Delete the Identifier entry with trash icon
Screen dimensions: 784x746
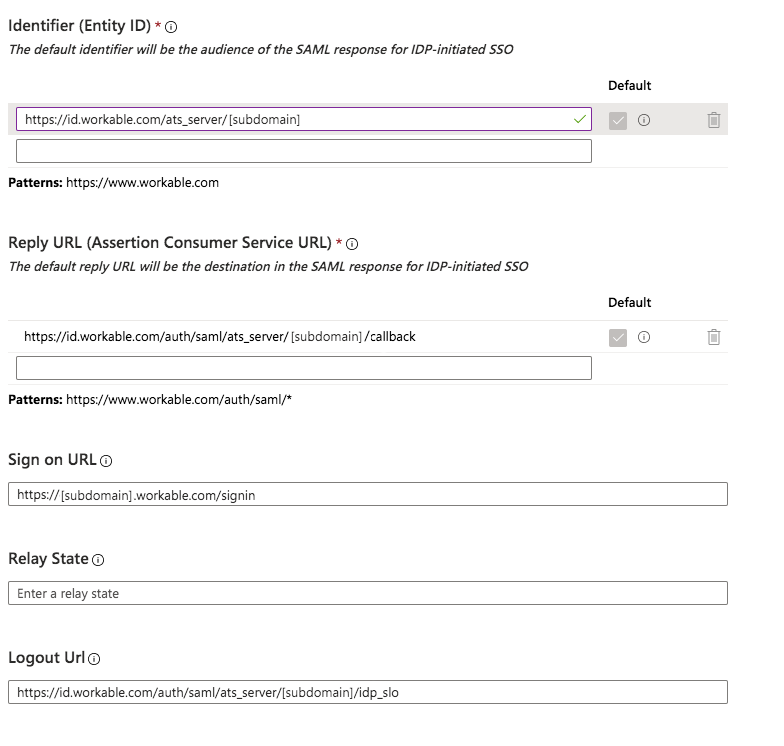click(x=714, y=120)
